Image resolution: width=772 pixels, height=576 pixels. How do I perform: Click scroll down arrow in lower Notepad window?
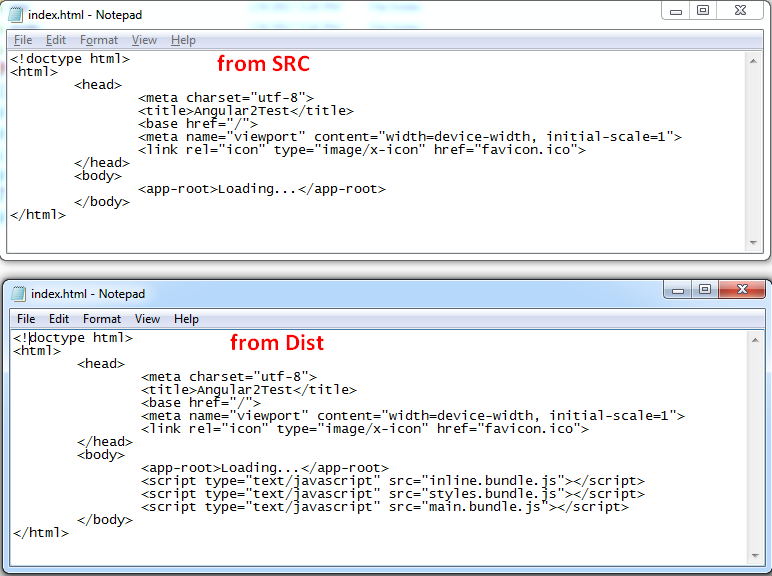click(x=755, y=556)
